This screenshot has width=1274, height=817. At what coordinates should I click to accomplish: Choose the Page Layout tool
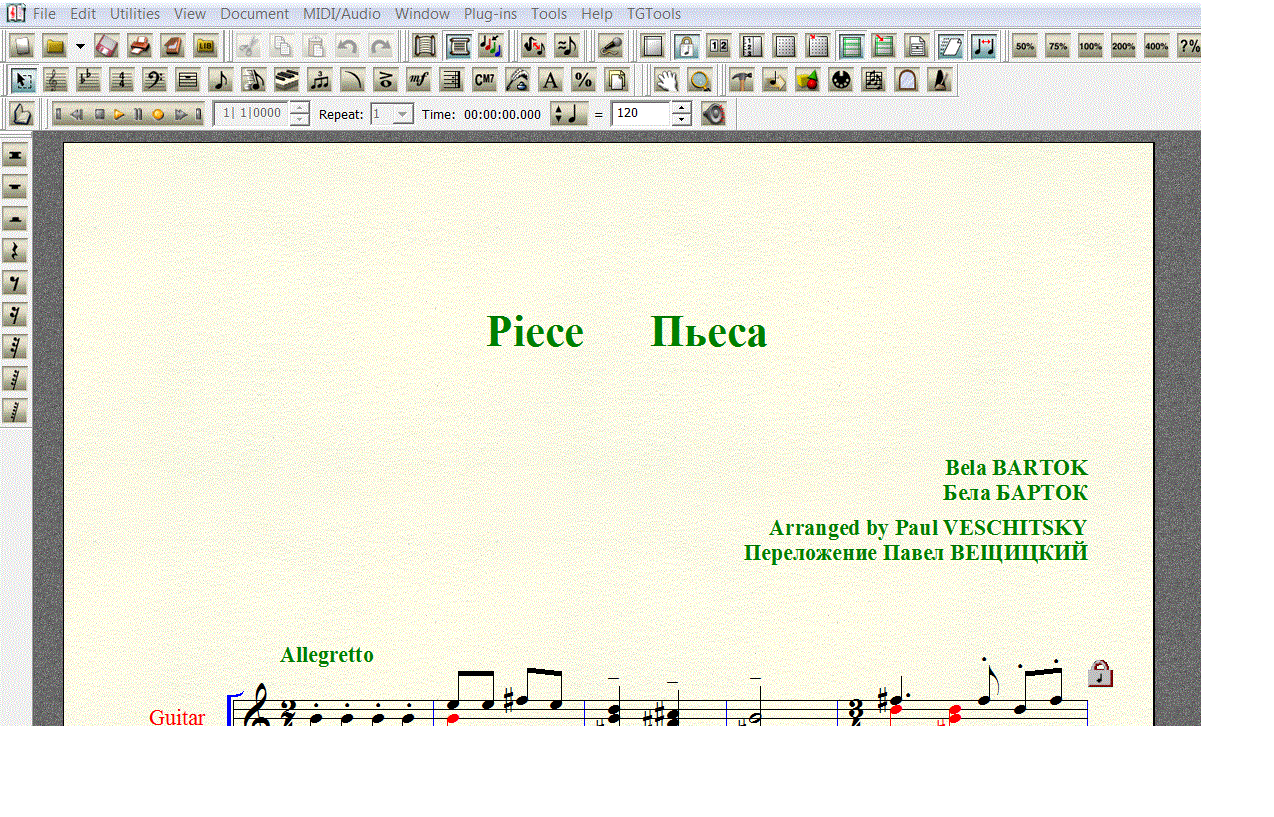point(616,81)
